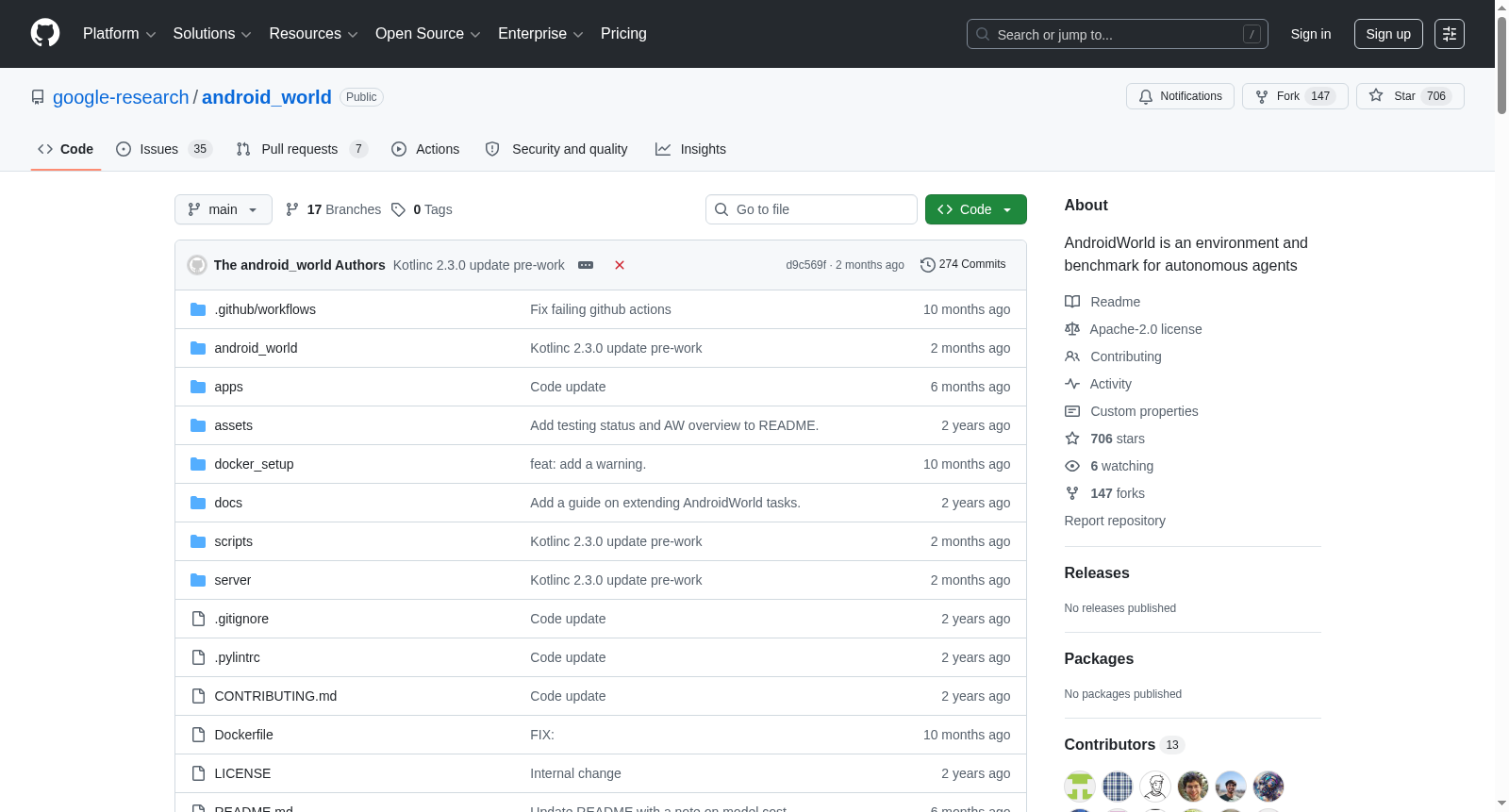Expand commit message ellipsis button

586,265
